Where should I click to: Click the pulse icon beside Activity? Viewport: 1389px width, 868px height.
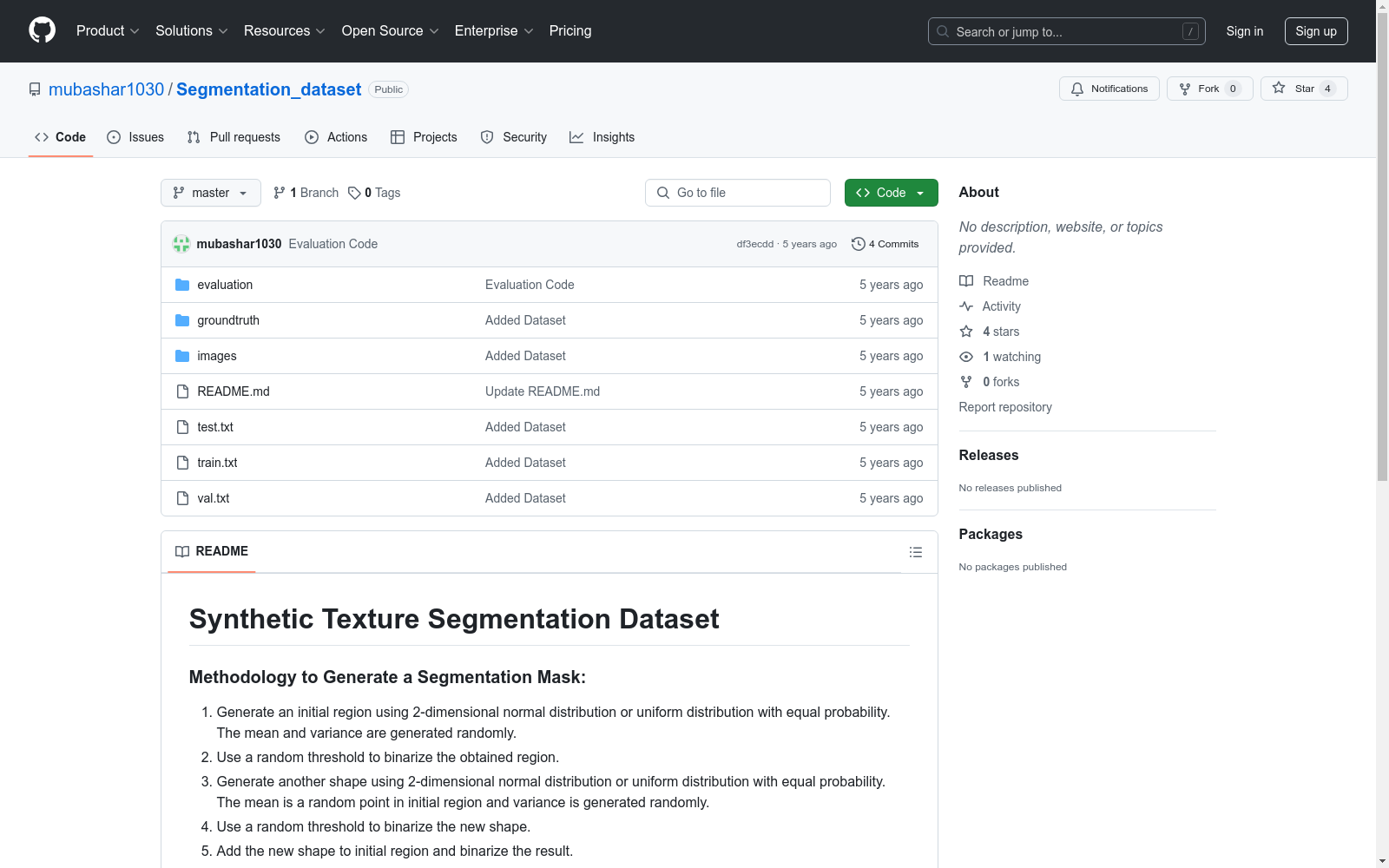click(x=966, y=306)
